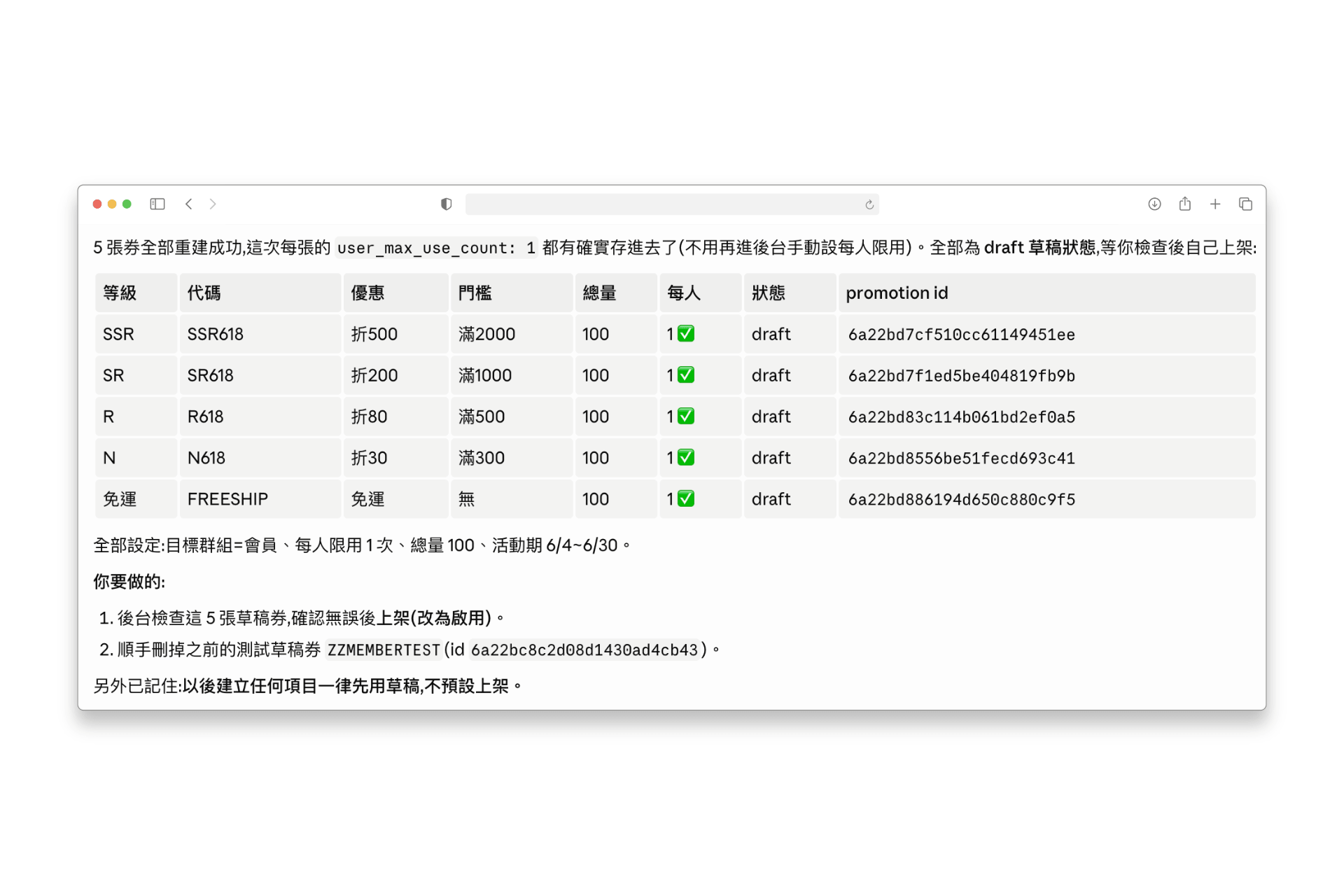The width and height of the screenshot is (1344, 896).
Task: Maximize the window with green button
Action: [x=127, y=204]
